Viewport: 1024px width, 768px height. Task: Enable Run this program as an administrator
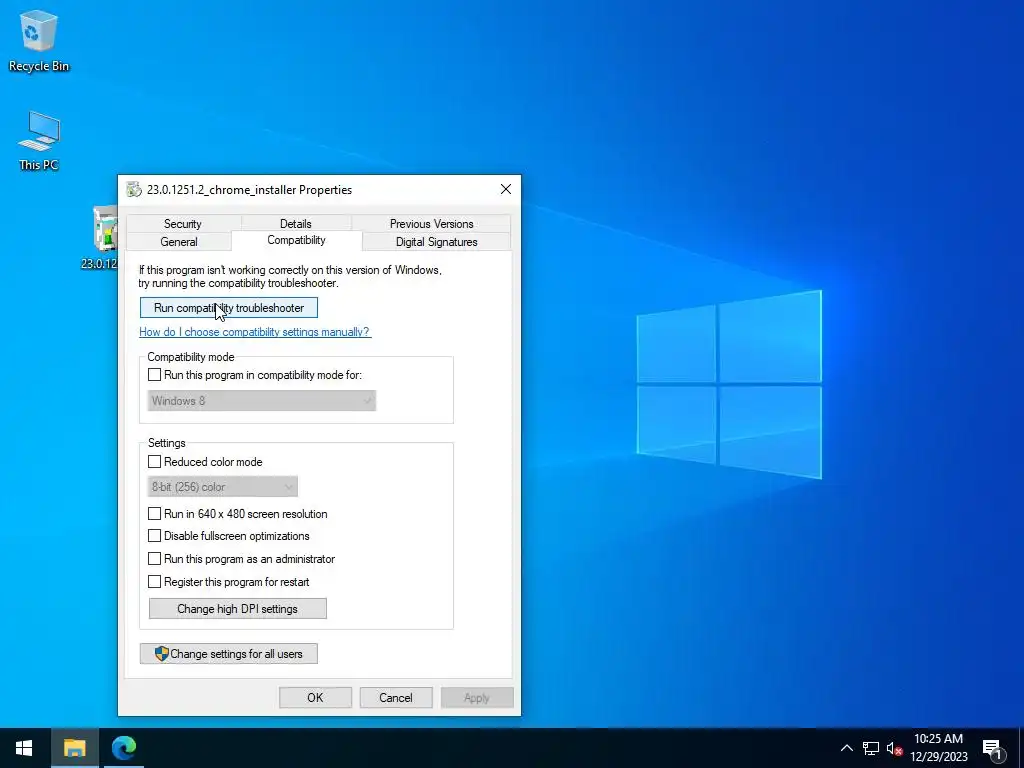[x=155, y=559]
